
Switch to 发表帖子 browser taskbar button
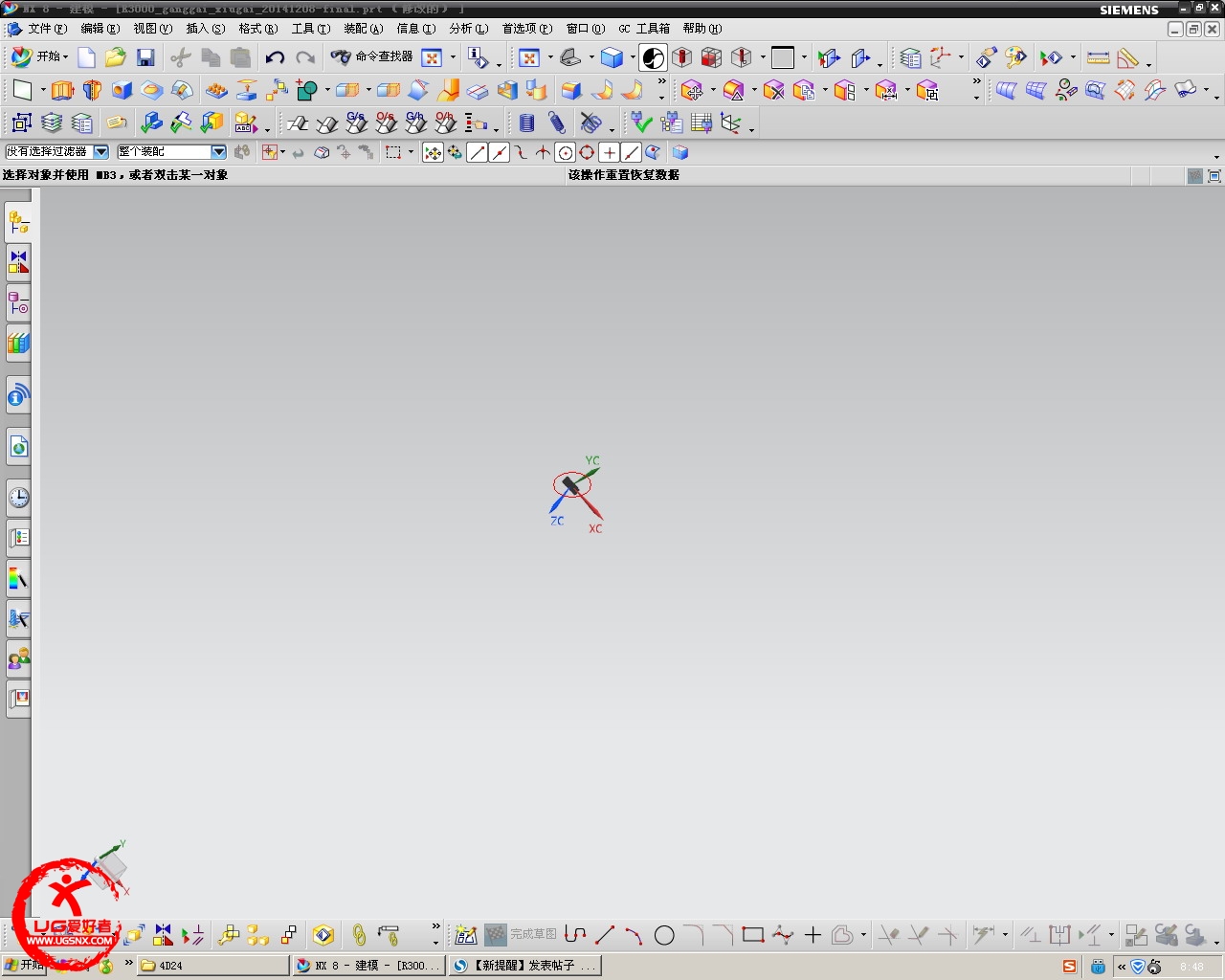[526, 966]
